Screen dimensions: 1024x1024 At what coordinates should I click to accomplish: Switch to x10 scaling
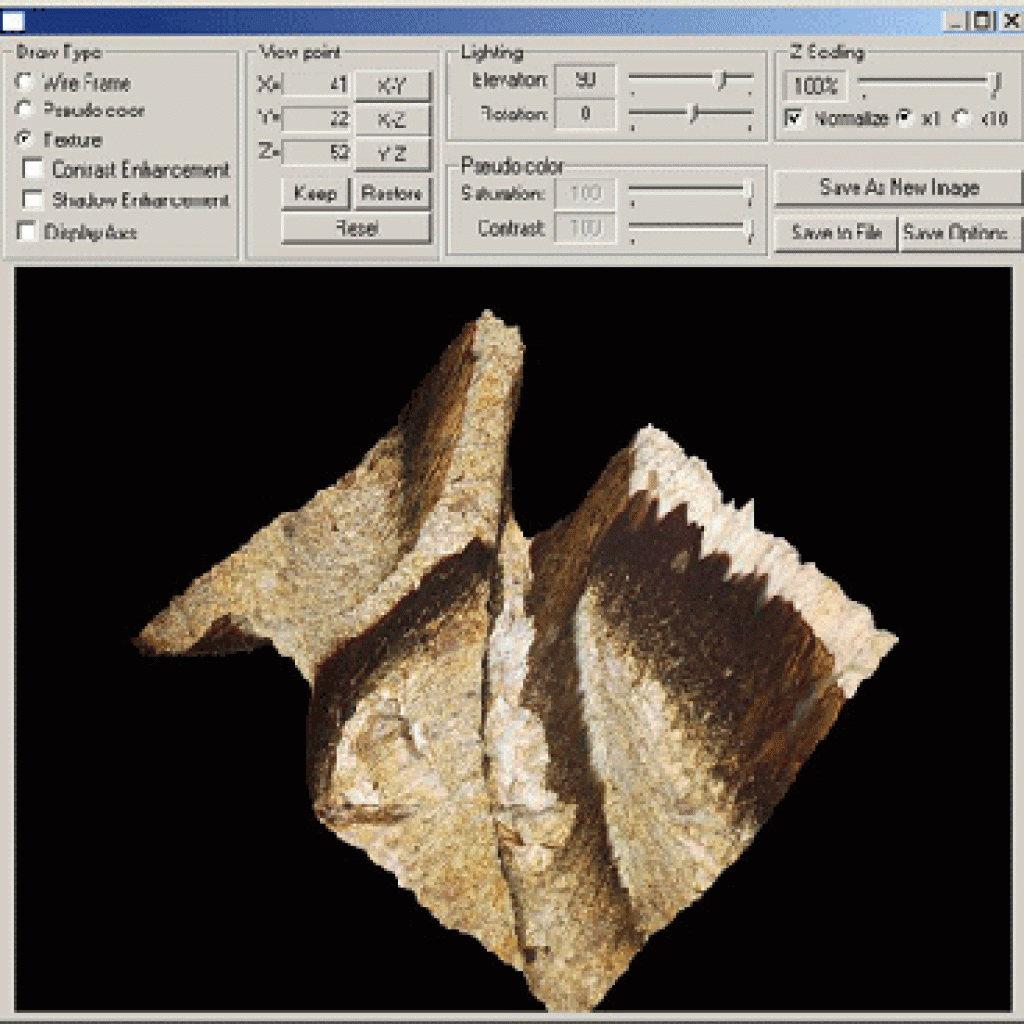(x=961, y=117)
